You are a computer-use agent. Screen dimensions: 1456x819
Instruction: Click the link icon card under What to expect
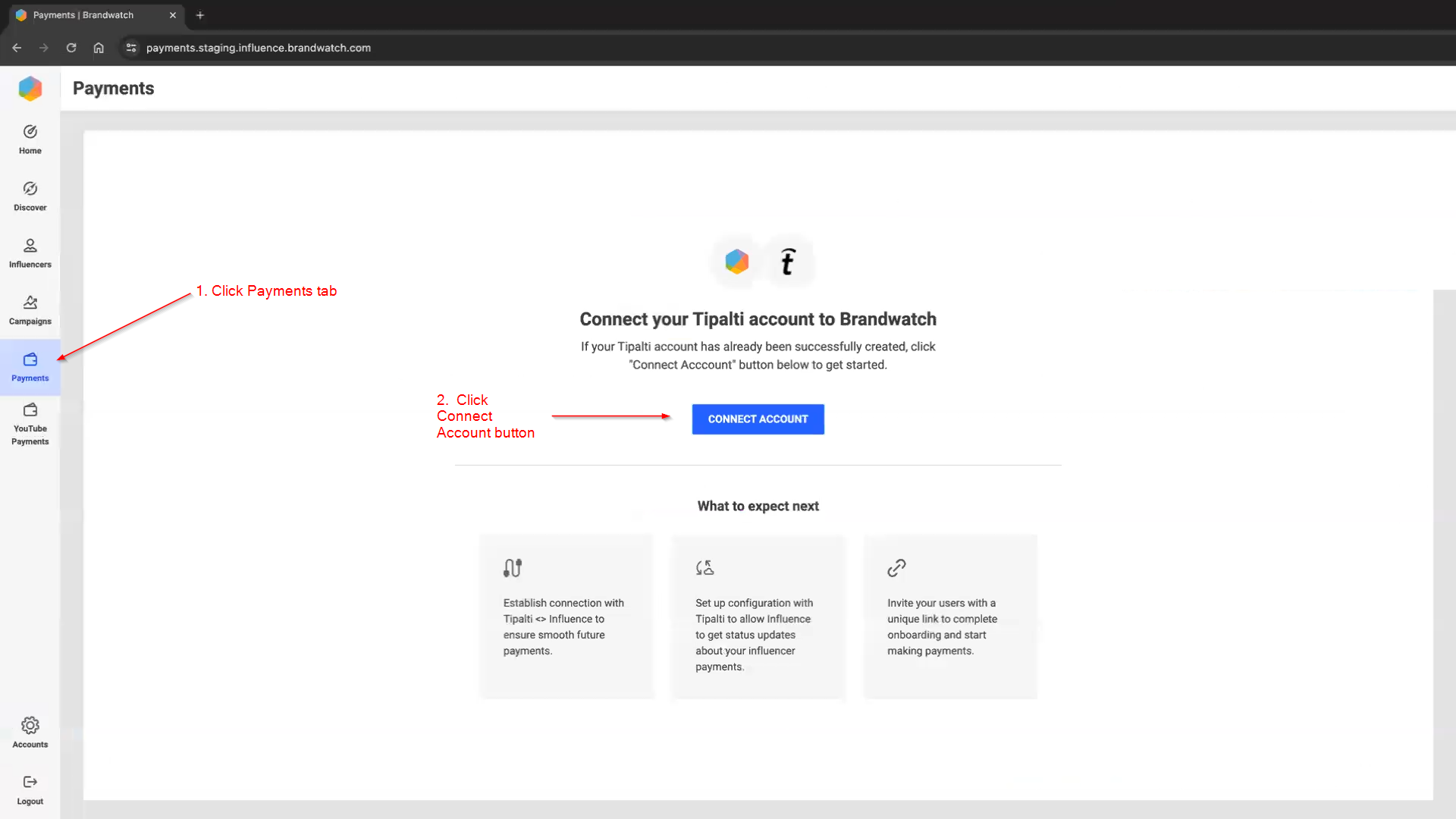click(896, 567)
